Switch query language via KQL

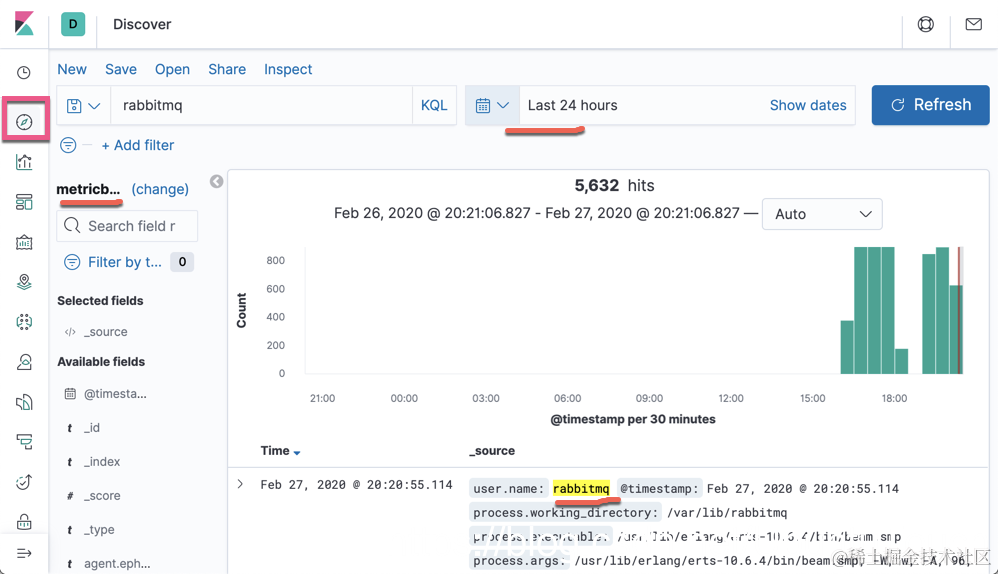[434, 106]
